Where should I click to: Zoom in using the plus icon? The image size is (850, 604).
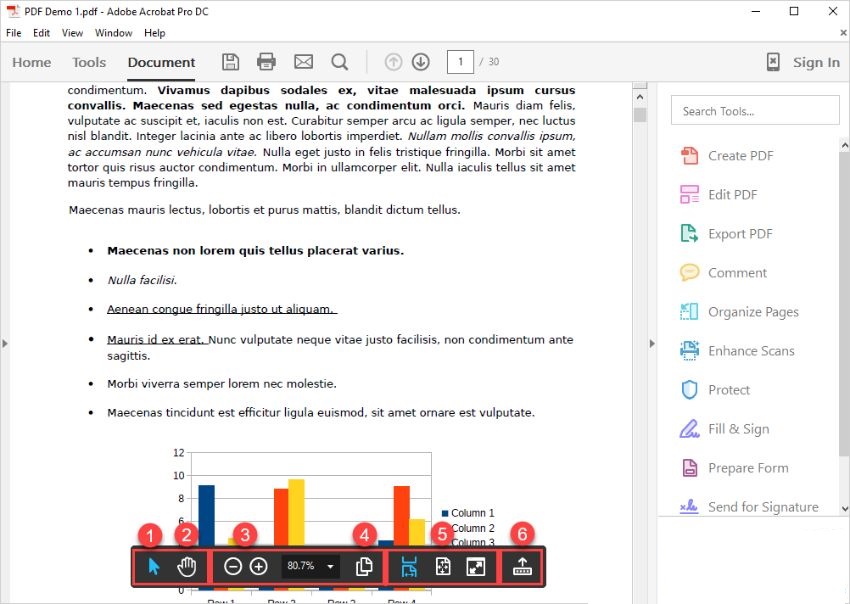[258, 566]
